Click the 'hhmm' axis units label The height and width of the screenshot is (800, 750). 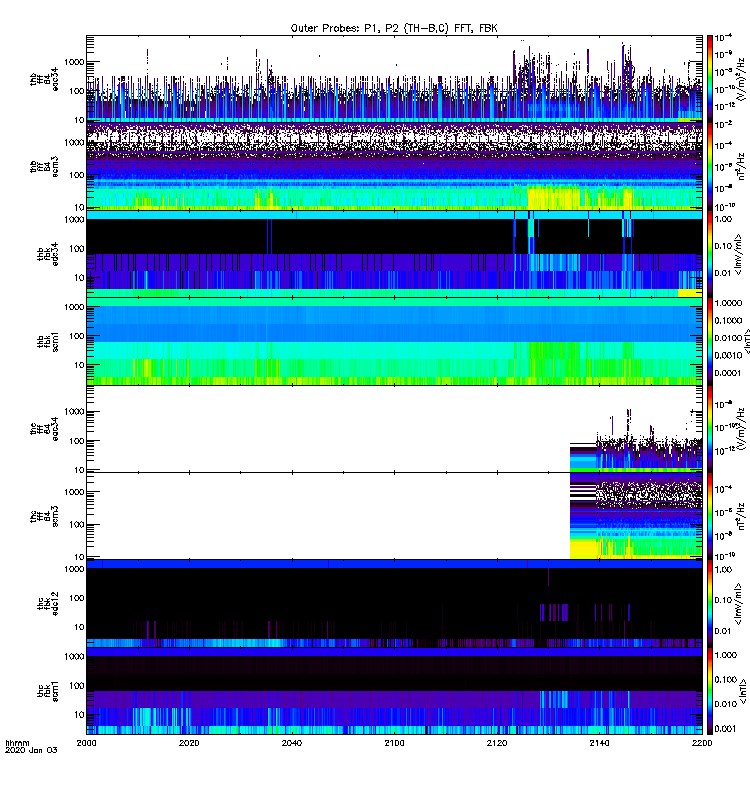coord(17,743)
